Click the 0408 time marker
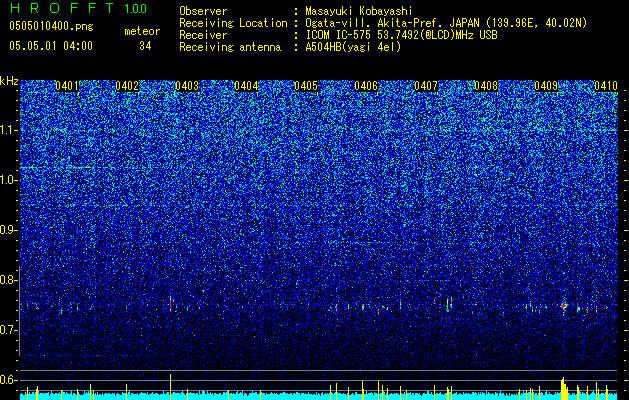 point(486,86)
